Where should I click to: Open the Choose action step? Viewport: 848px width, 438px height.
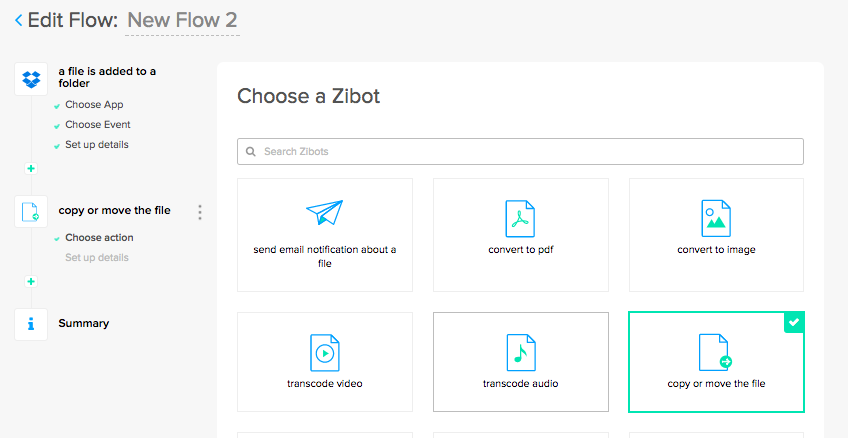tap(99, 238)
